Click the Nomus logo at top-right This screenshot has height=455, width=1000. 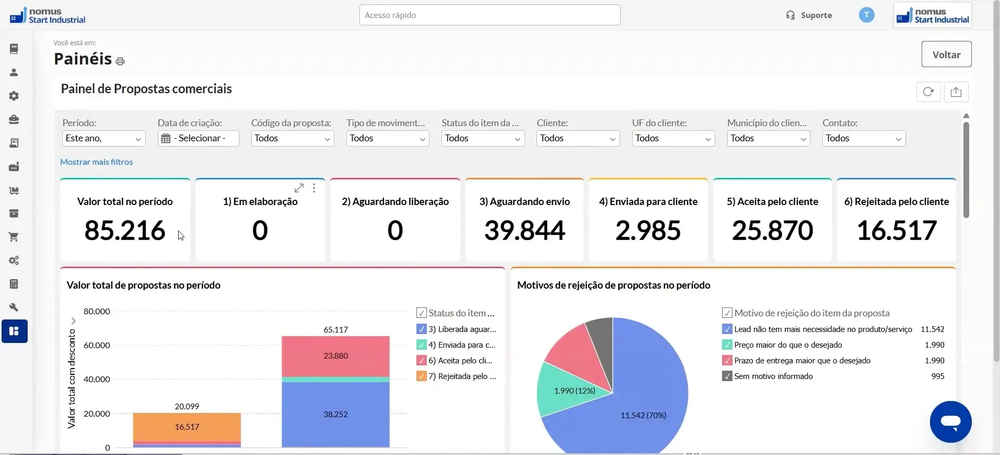pyautogui.click(x=932, y=15)
